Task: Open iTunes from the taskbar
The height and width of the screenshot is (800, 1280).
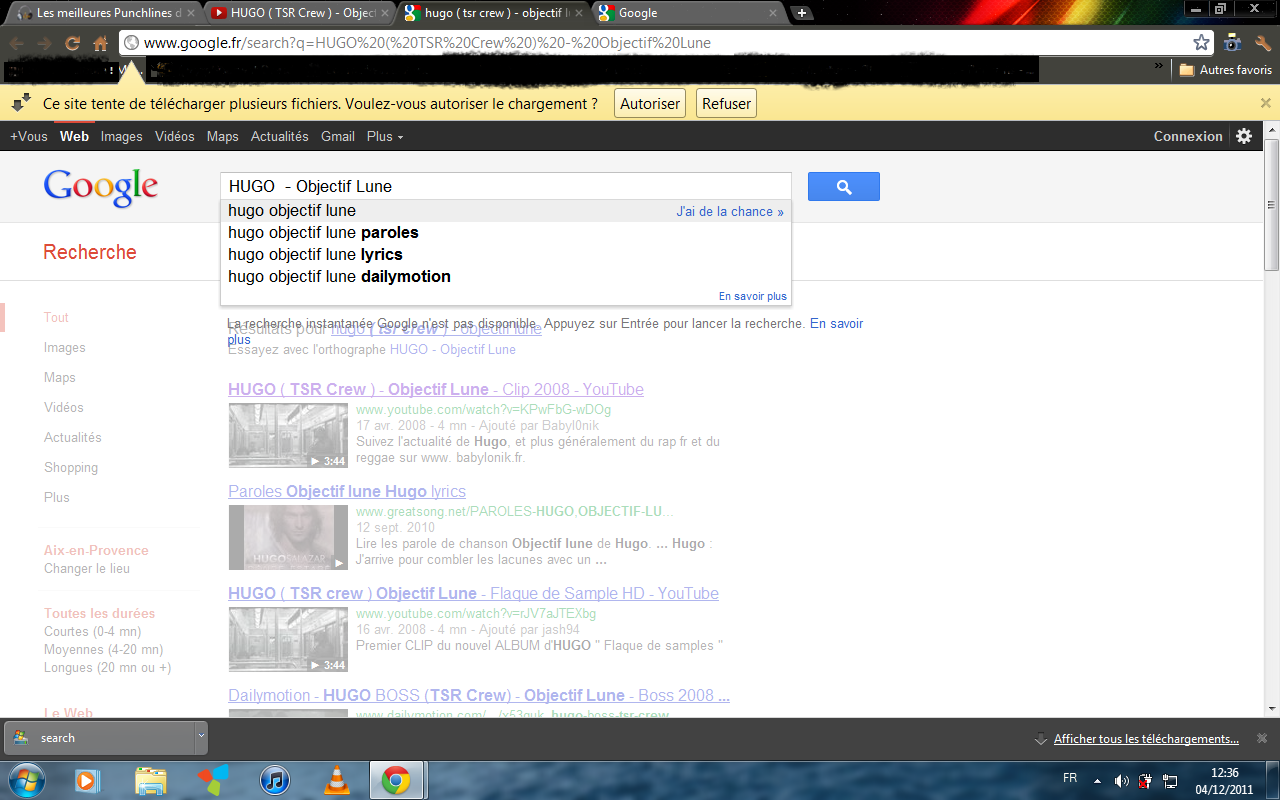Action: tap(274, 780)
